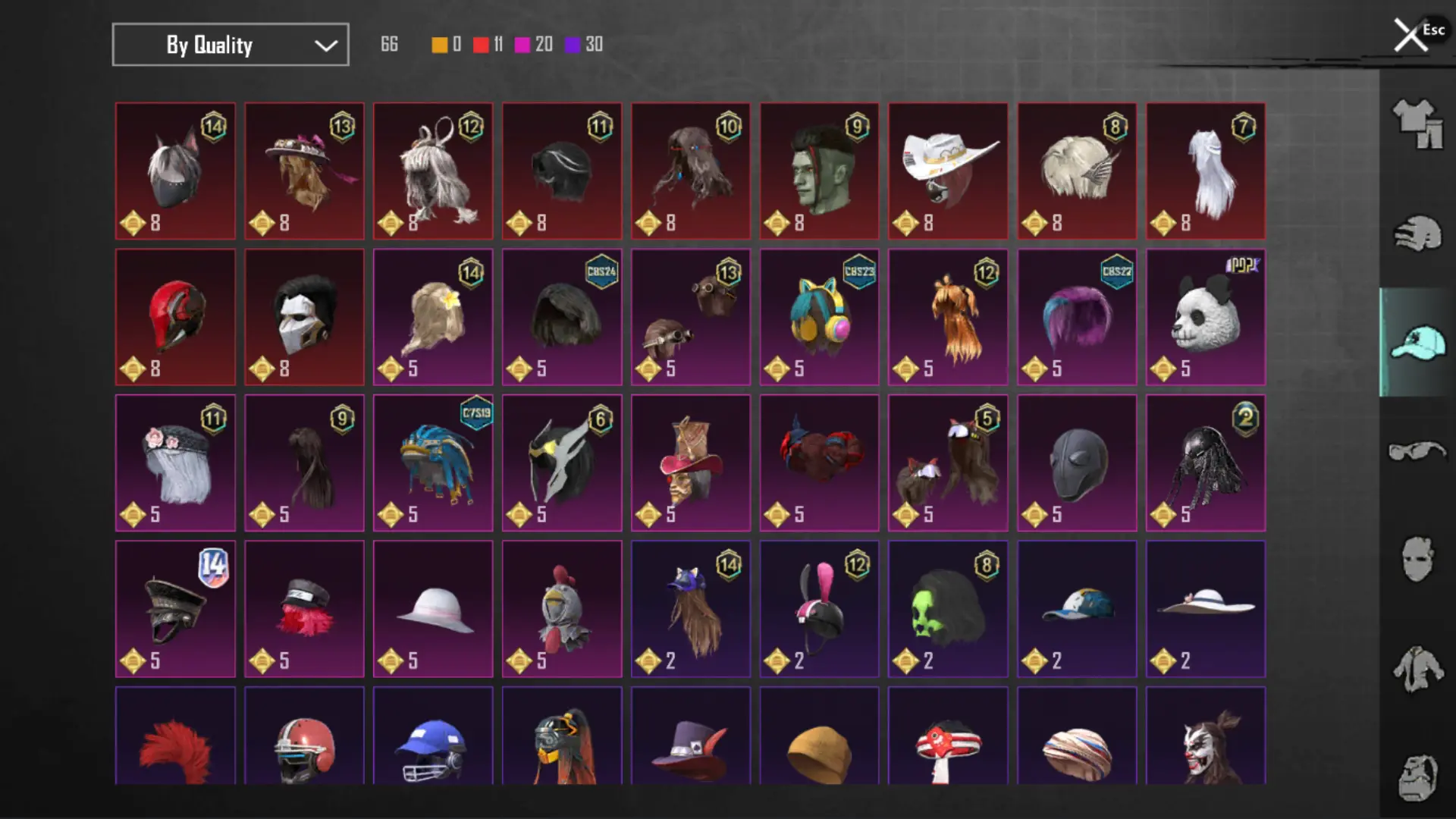The height and width of the screenshot is (819, 1456).
Task: Close the inventory with the X icon
Action: (x=1410, y=35)
